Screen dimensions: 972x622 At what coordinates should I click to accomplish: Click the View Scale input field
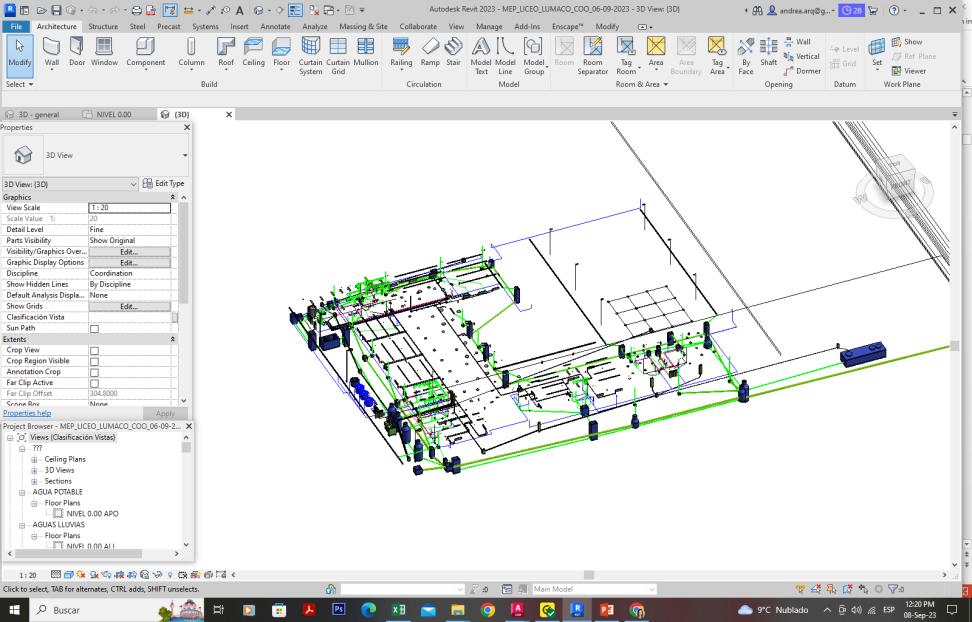point(129,208)
